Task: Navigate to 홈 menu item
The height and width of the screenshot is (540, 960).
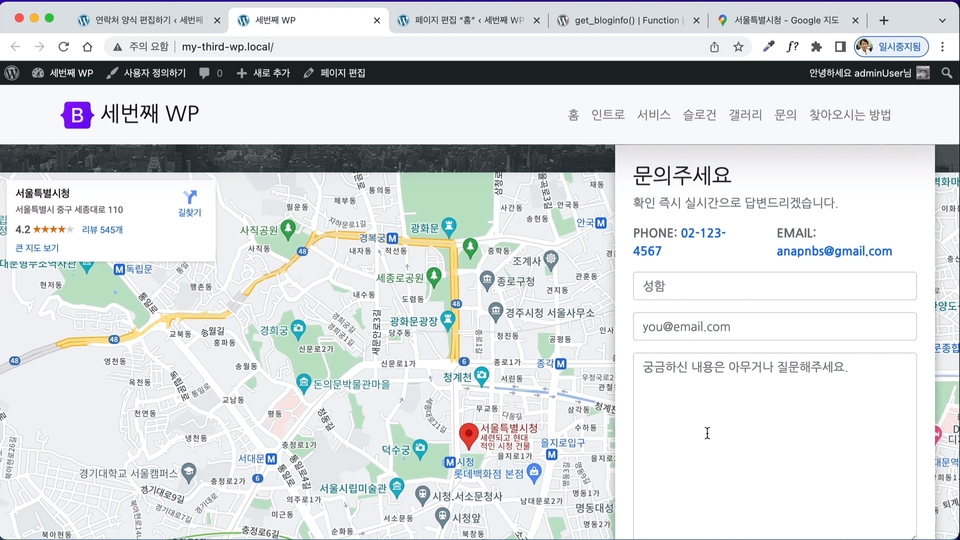Action: 573,114
